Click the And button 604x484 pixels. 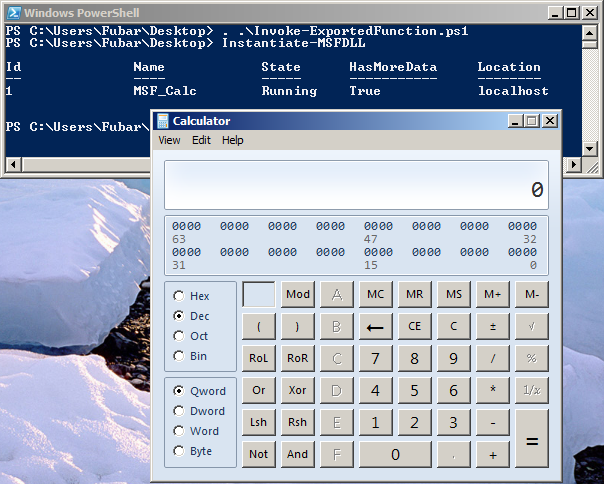[x=297, y=455]
